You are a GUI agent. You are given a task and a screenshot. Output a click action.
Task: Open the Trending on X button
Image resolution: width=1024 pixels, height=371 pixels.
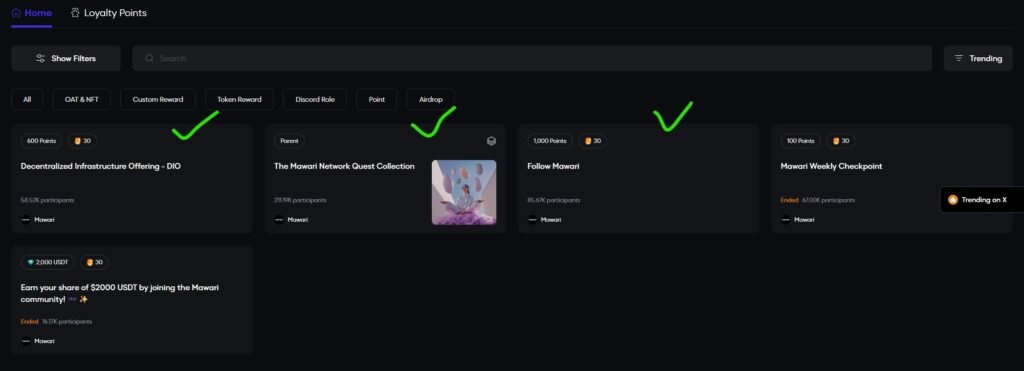click(982, 200)
